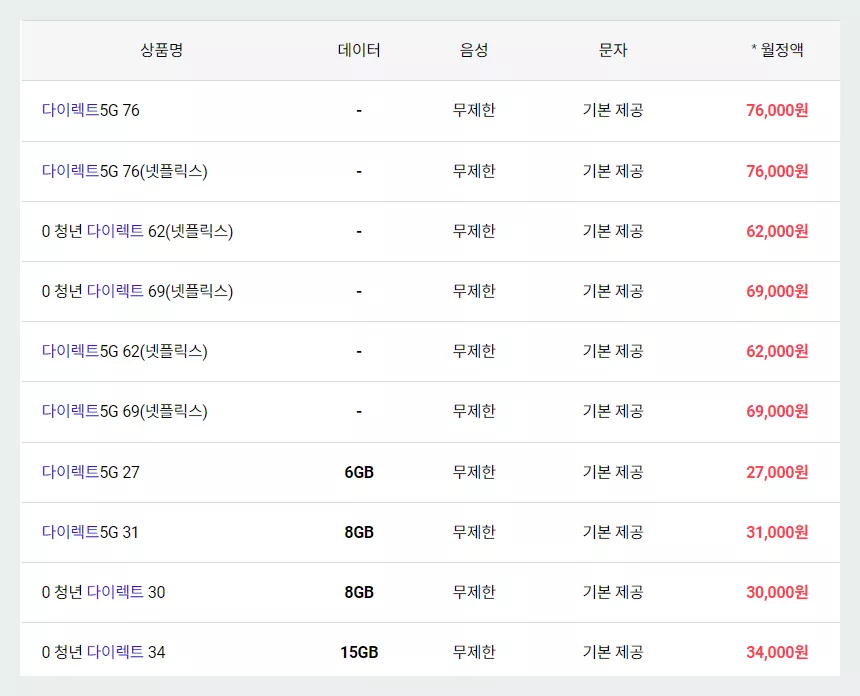Select the 다이렉트5G 62(넷플릭스) plan
860x696 pixels.
pos(125,351)
